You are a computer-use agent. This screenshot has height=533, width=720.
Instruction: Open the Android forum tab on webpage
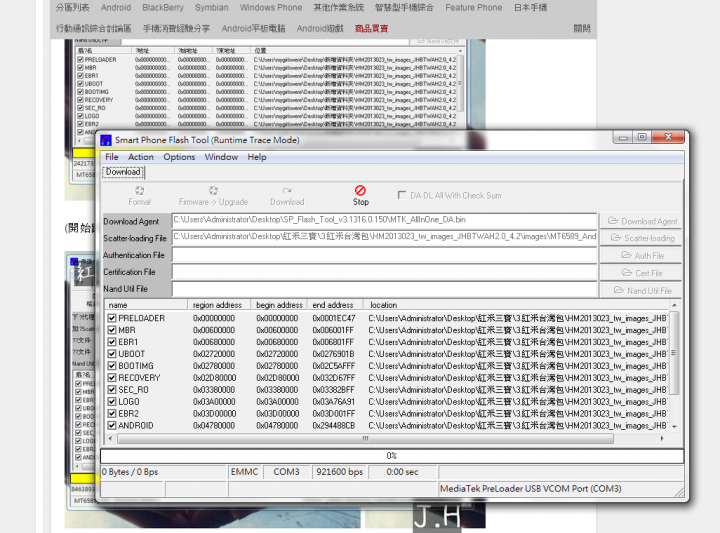coord(116,8)
